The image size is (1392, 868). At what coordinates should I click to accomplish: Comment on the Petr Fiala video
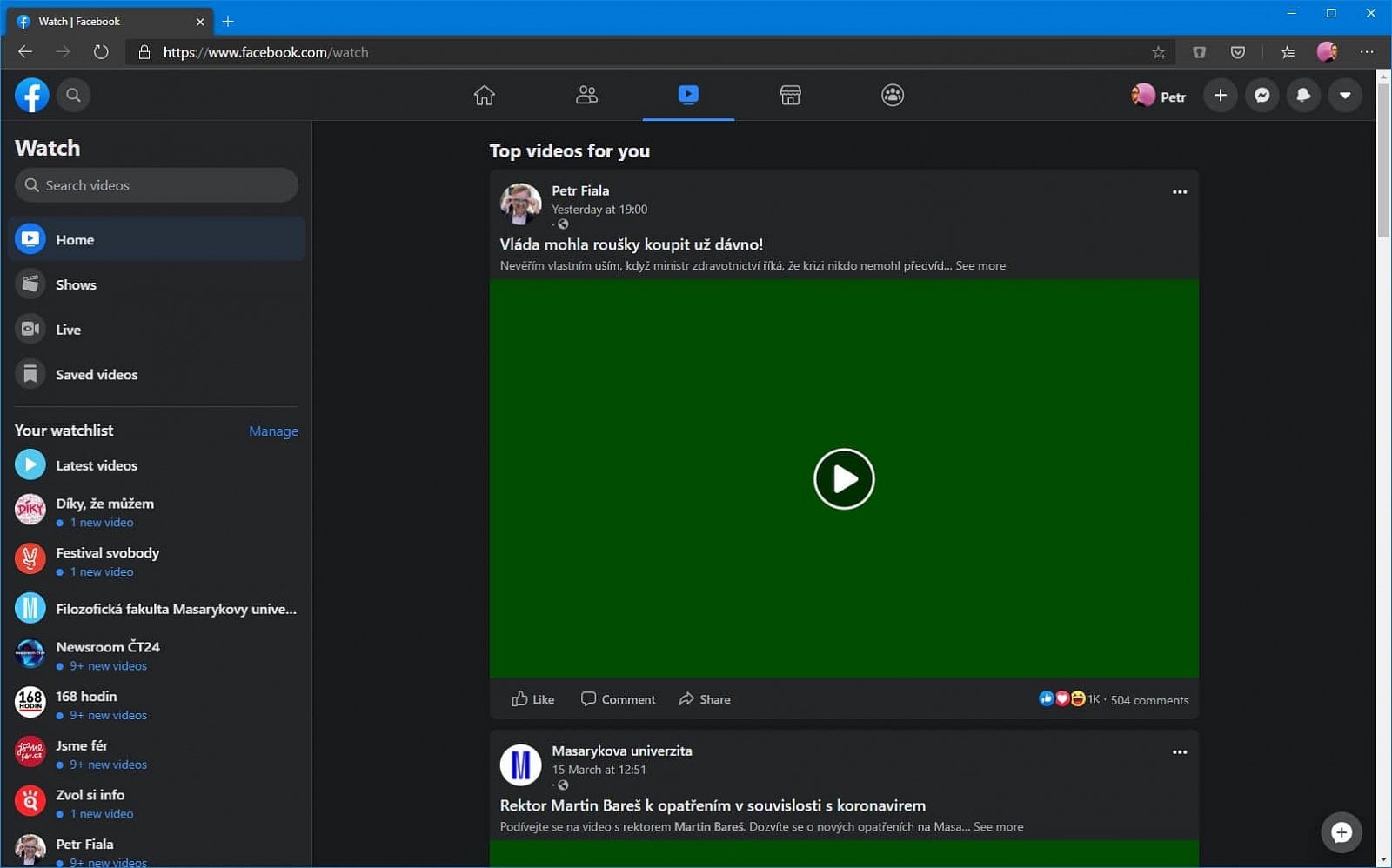618,699
